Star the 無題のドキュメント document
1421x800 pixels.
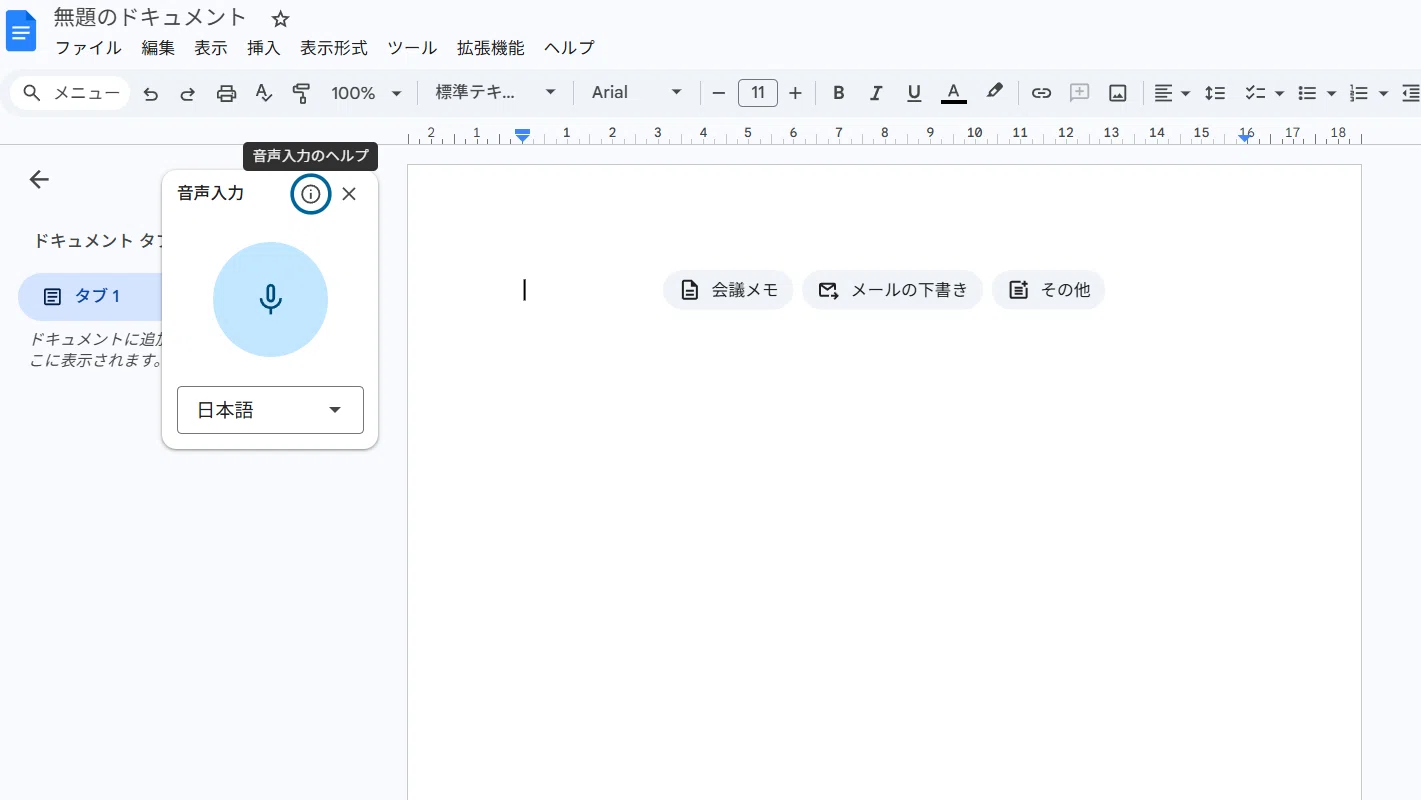281,19
